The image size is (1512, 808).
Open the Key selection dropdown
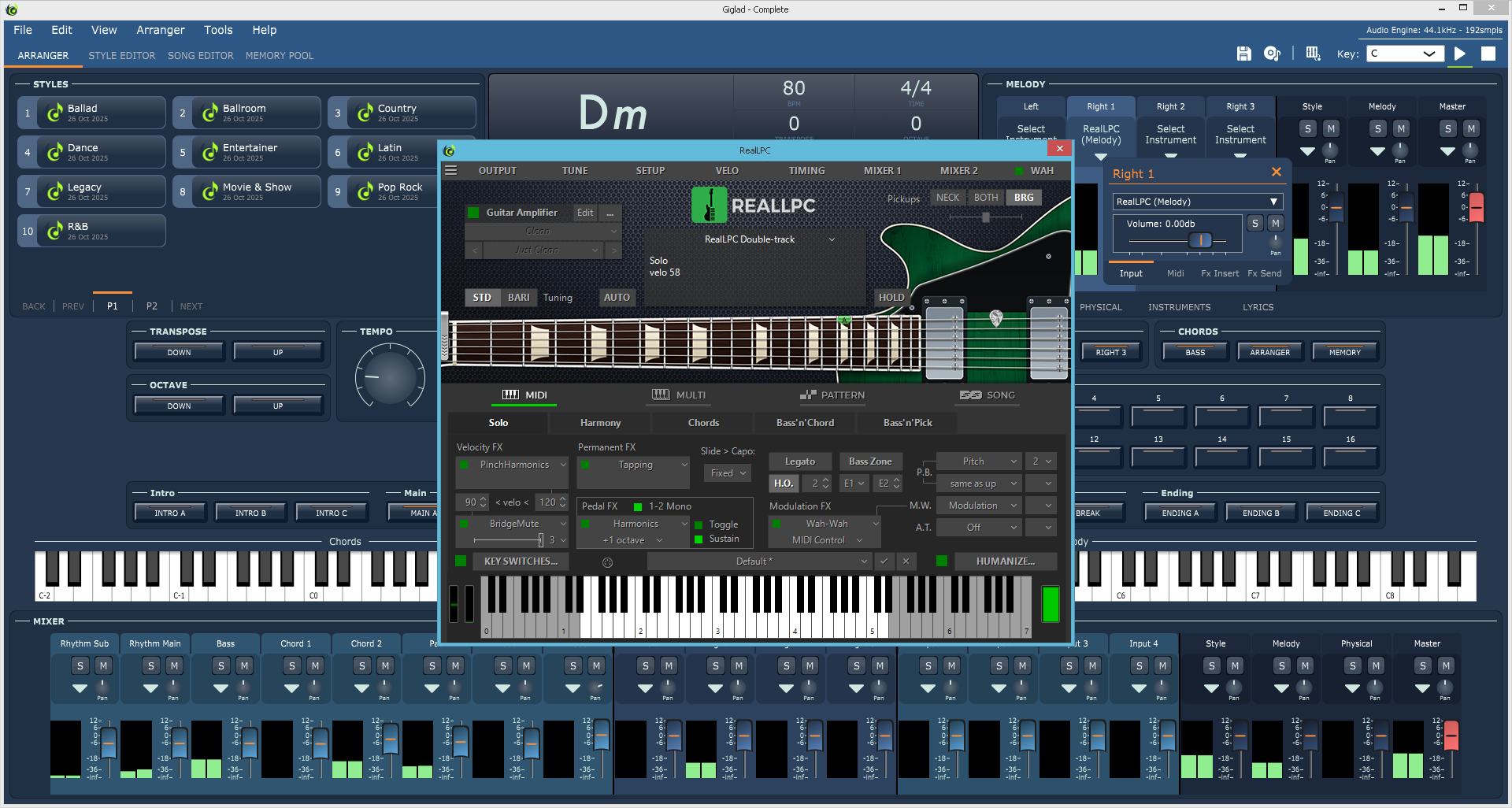1406,54
